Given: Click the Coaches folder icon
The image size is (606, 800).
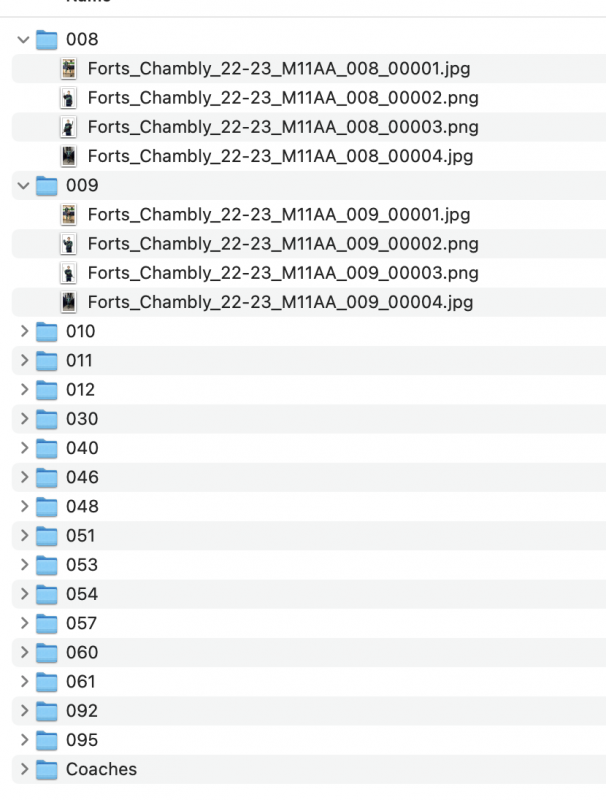Looking at the screenshot, I should tap(46, 769).
